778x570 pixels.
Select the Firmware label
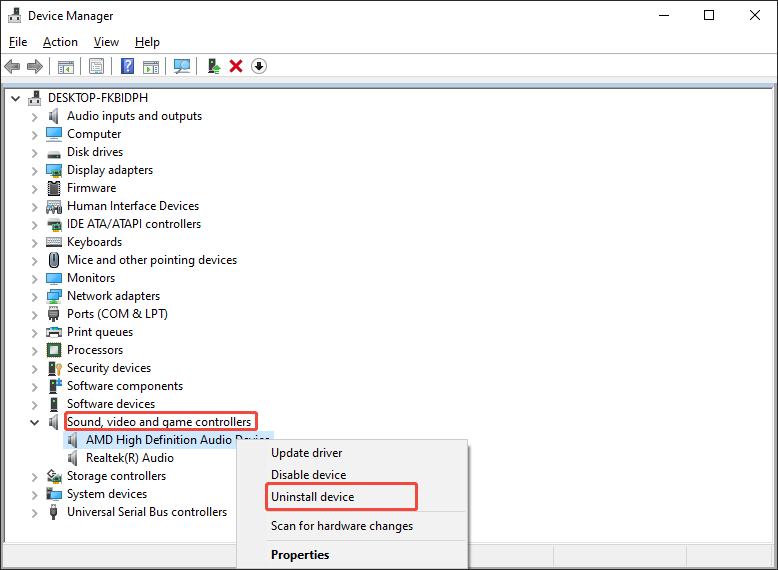(x=91, y=188)
